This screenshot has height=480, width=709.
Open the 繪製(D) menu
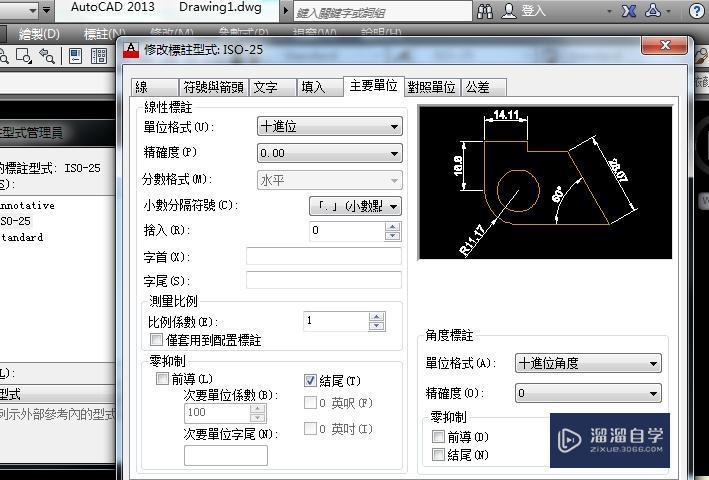point(39,34)
